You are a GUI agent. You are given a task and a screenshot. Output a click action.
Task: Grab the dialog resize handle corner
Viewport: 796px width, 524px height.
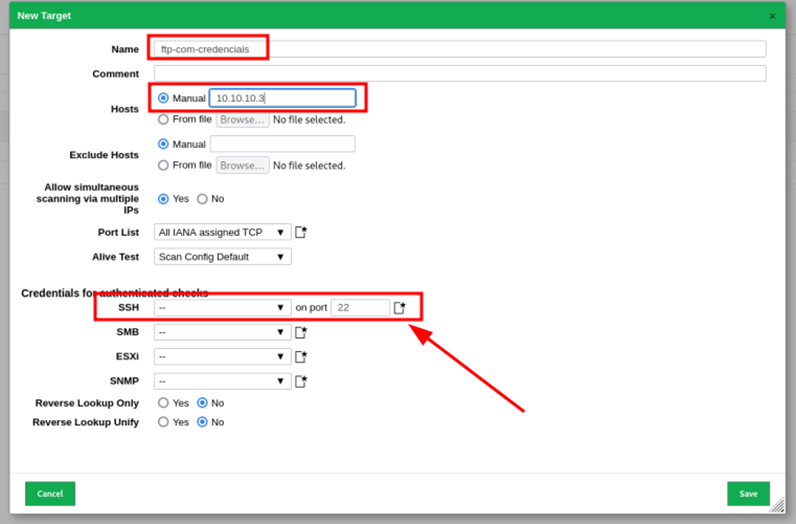[777, 505]
